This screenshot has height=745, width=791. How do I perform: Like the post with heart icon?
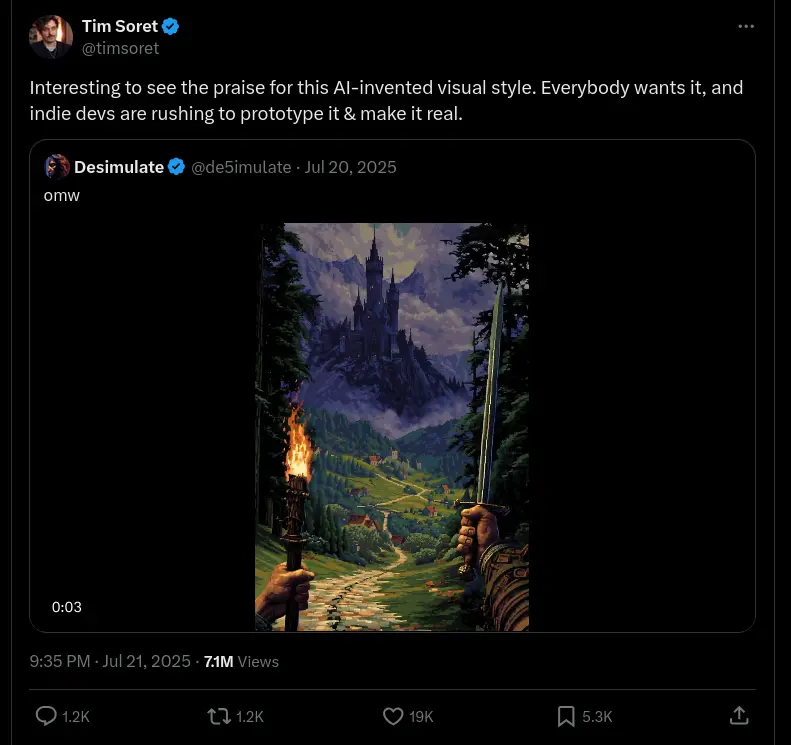click(393, 716)
